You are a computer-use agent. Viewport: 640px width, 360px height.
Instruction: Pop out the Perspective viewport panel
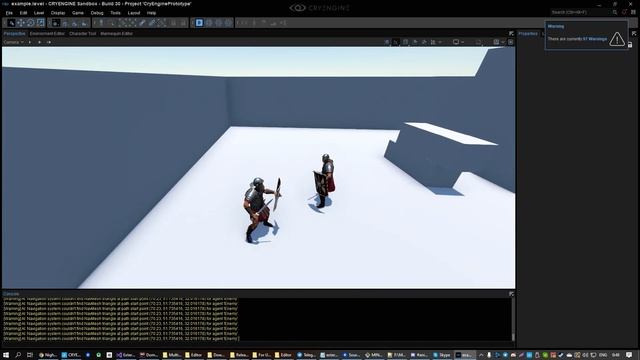point(511,33)
